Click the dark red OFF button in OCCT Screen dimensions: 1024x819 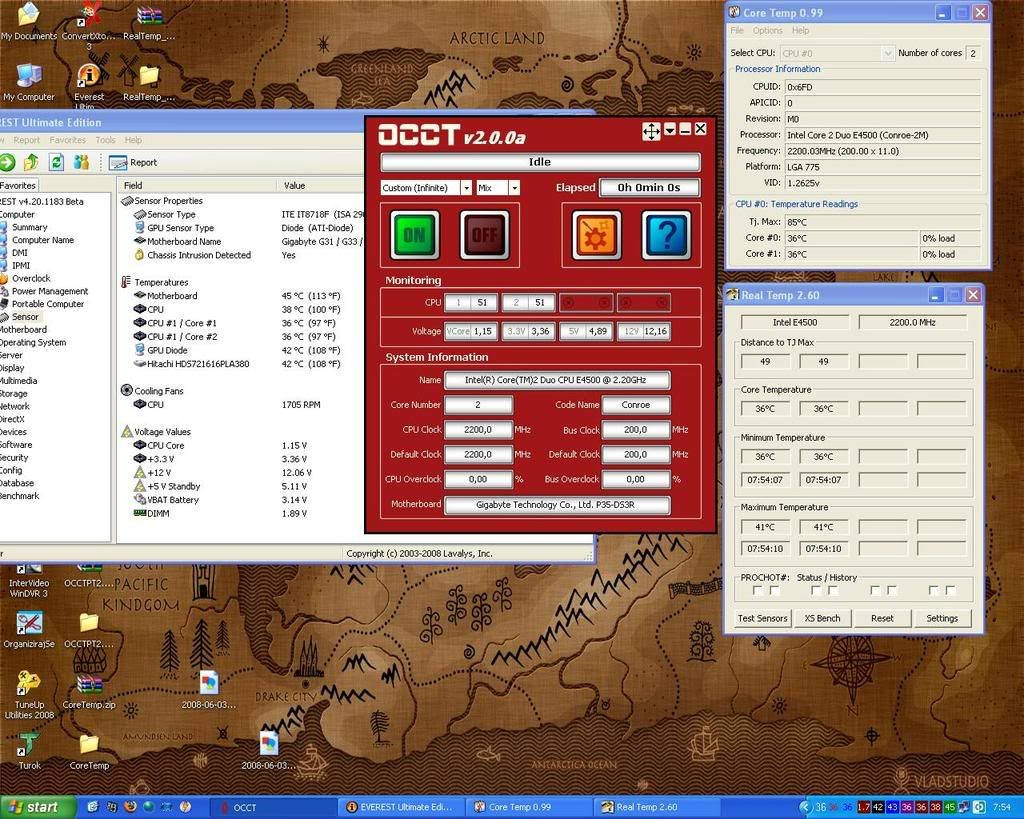[x=484, y=234]
